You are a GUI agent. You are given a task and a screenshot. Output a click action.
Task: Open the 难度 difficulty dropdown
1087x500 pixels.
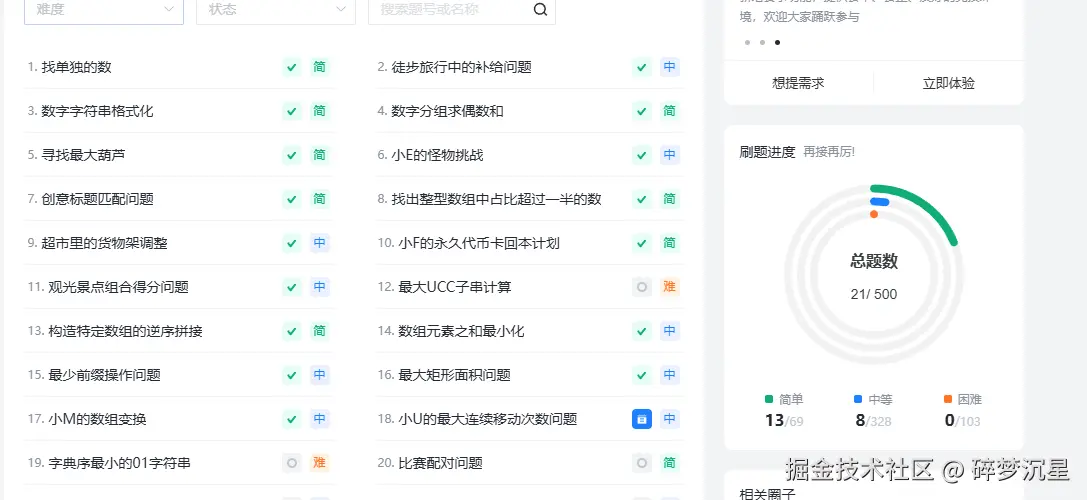coord(104,10)
